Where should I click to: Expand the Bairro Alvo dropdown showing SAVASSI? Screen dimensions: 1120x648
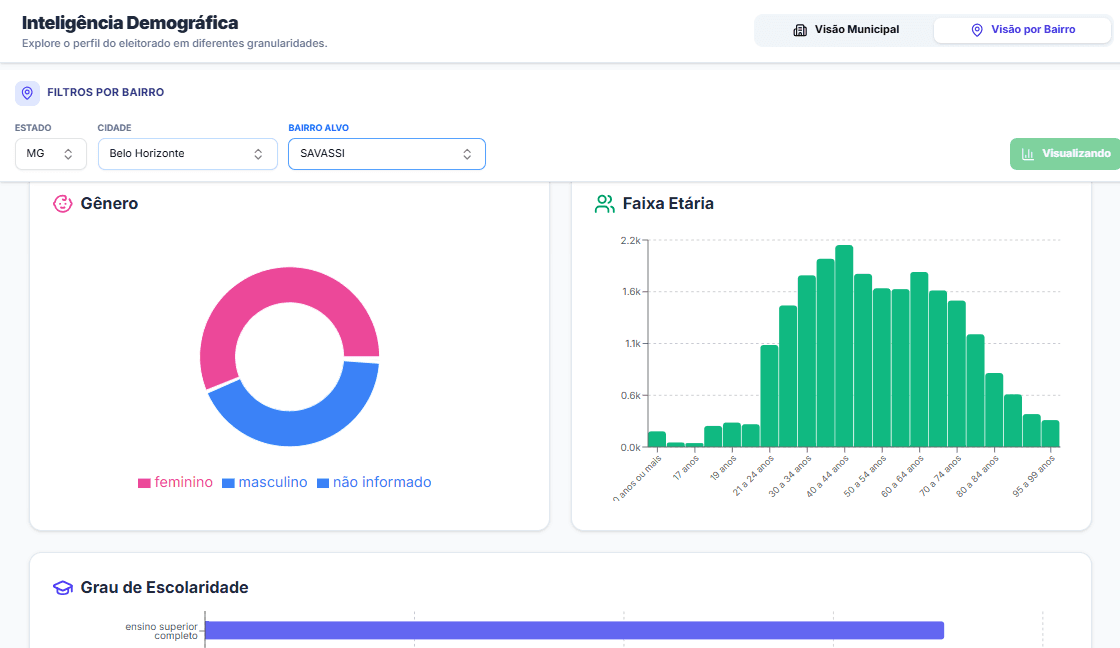[x=386, y=154]
